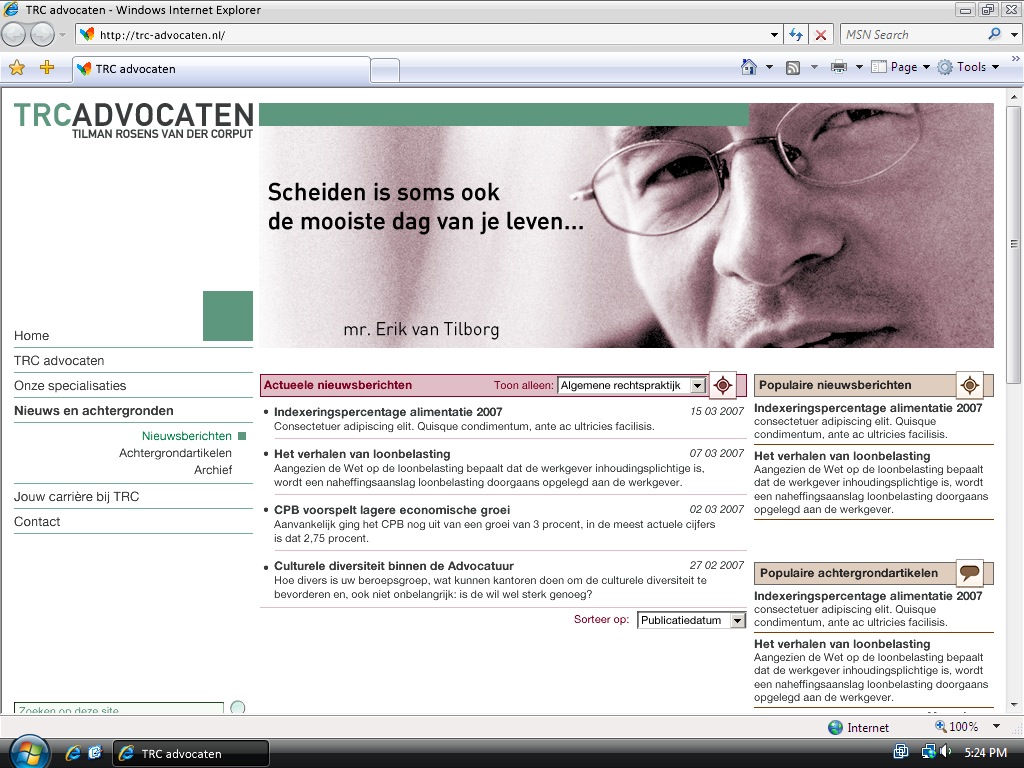Image resolution: width=1024 pixels, height=768 pixels.
Task: Open the recent pages dropdown arrow
Action: coord(63,35)
